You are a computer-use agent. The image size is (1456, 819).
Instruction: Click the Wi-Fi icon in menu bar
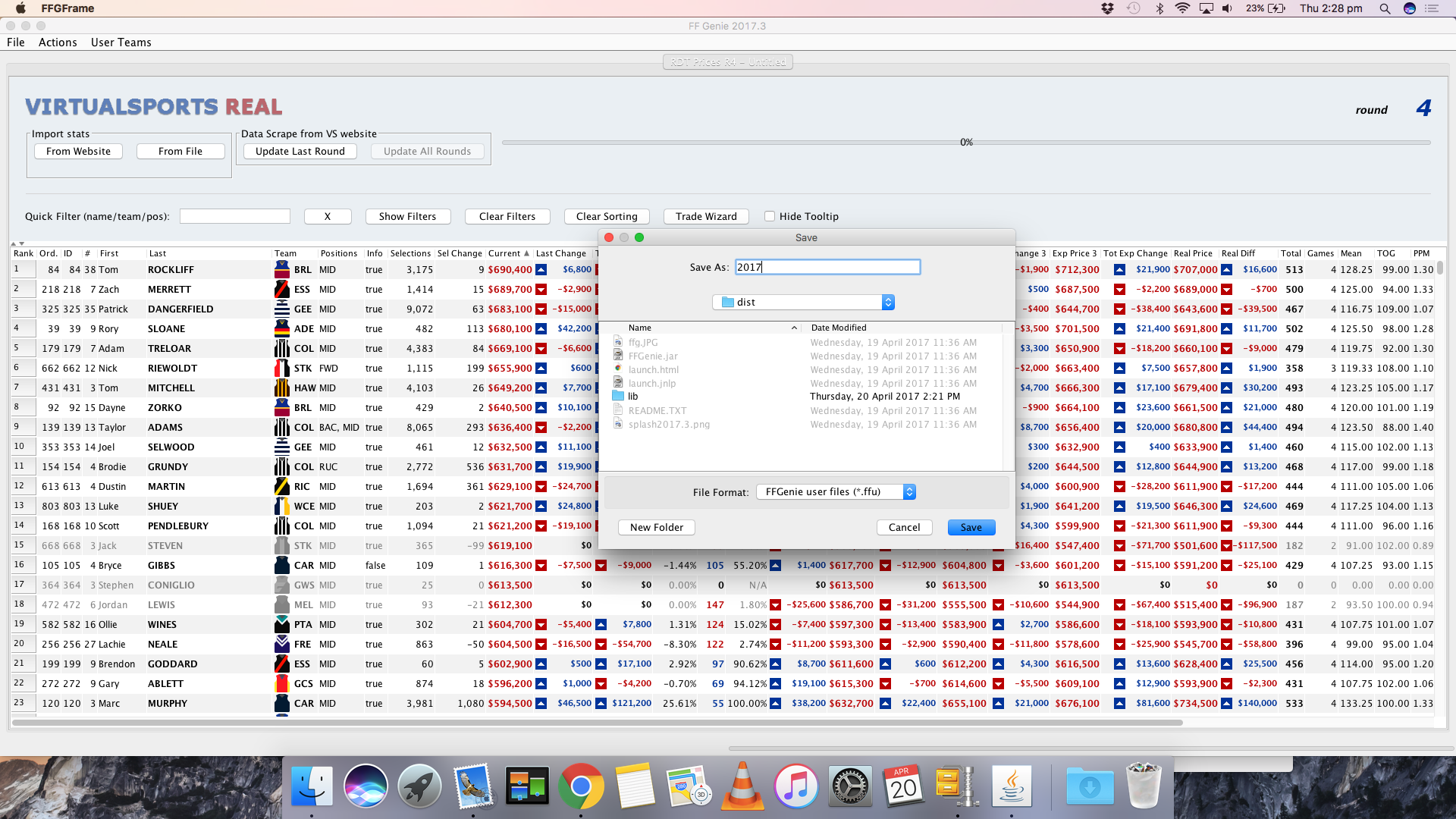pos(1182,8)
